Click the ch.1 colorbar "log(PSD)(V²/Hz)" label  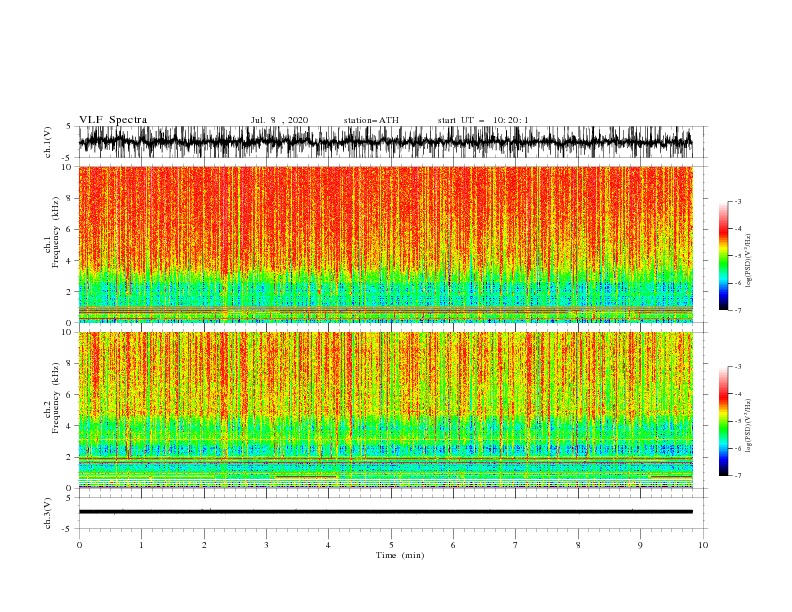pos(749,261)
